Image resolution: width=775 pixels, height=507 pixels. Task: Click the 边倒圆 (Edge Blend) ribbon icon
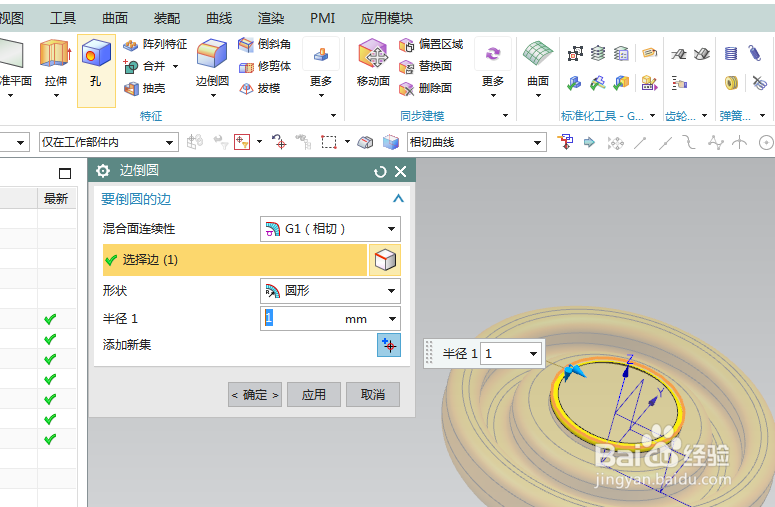[x=212, y=53]
